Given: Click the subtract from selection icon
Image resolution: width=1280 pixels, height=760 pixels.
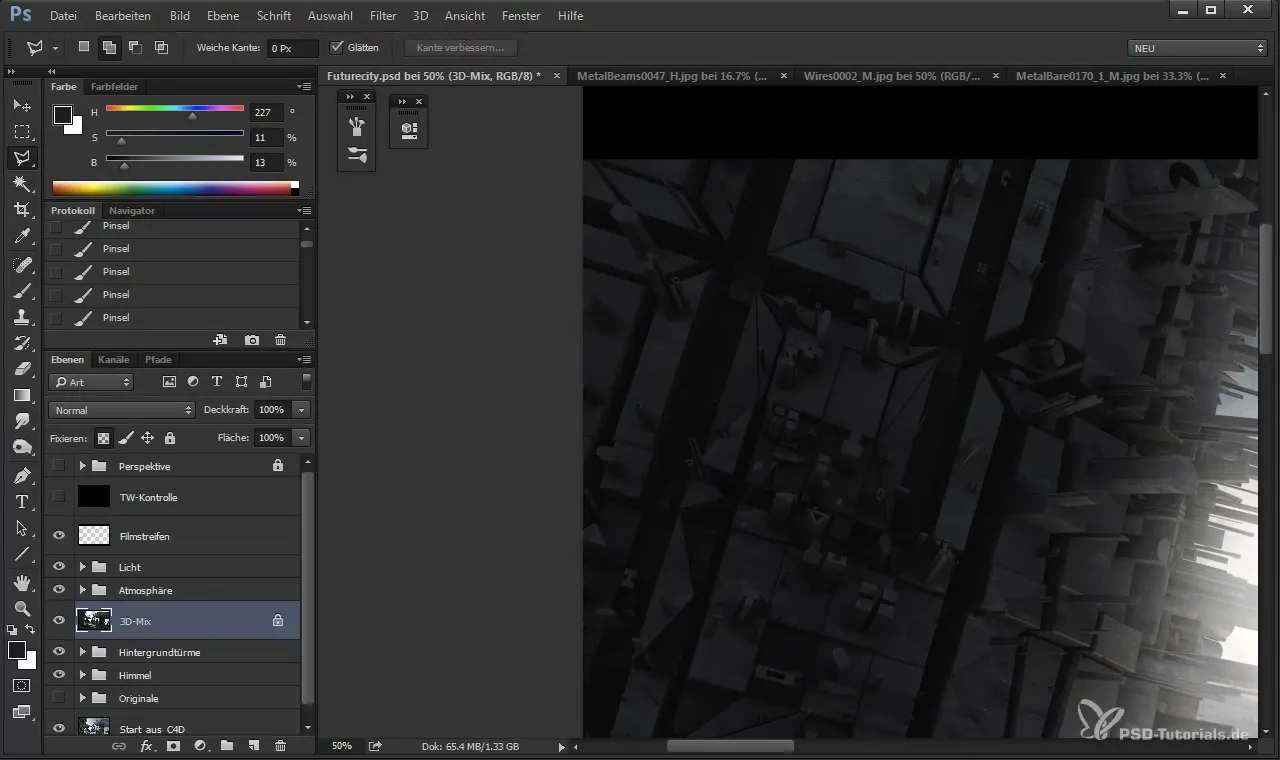Looking at the screenshot, I should (135, 47).
